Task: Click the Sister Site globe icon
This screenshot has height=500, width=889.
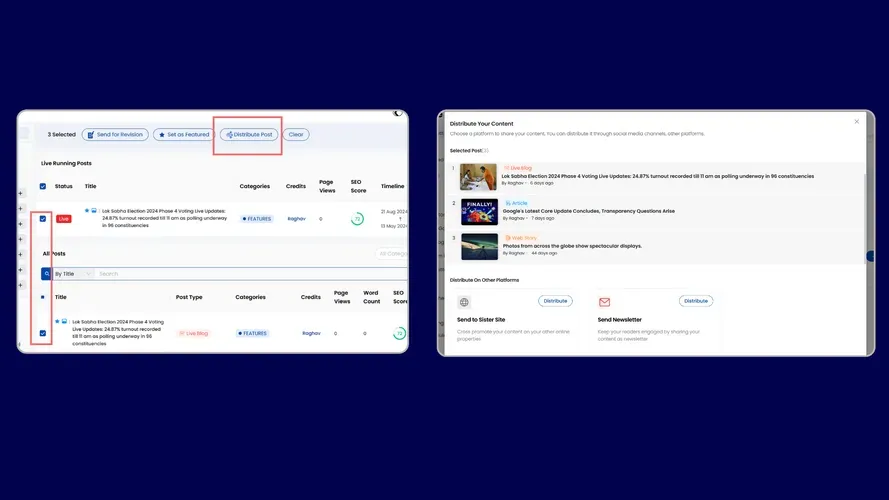Action: coord(464,302)
